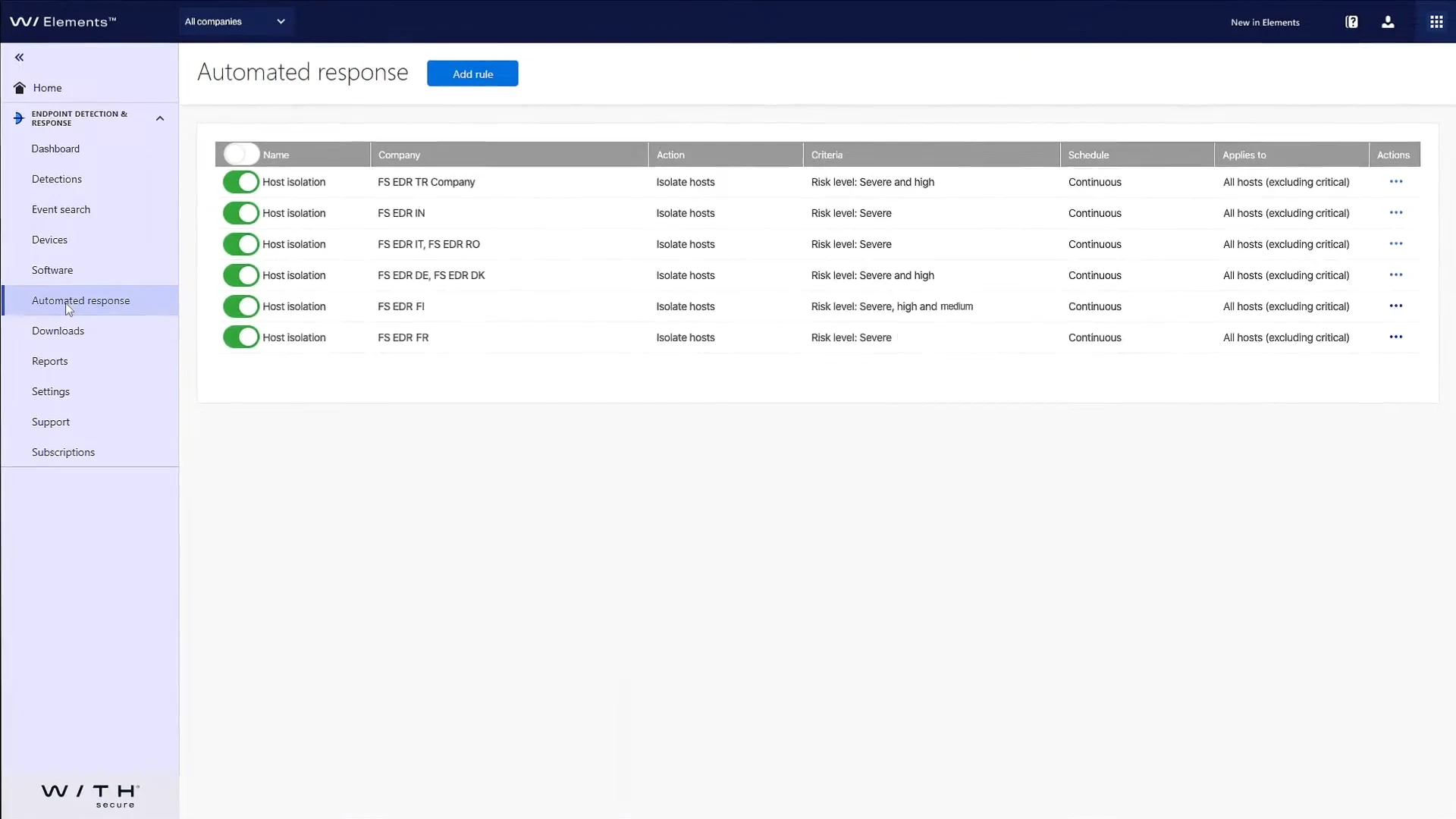Open actions menu for FS EDR DE, FS EDR DK rule
Screen dimensions: 1456x819
coord(1396,275)
